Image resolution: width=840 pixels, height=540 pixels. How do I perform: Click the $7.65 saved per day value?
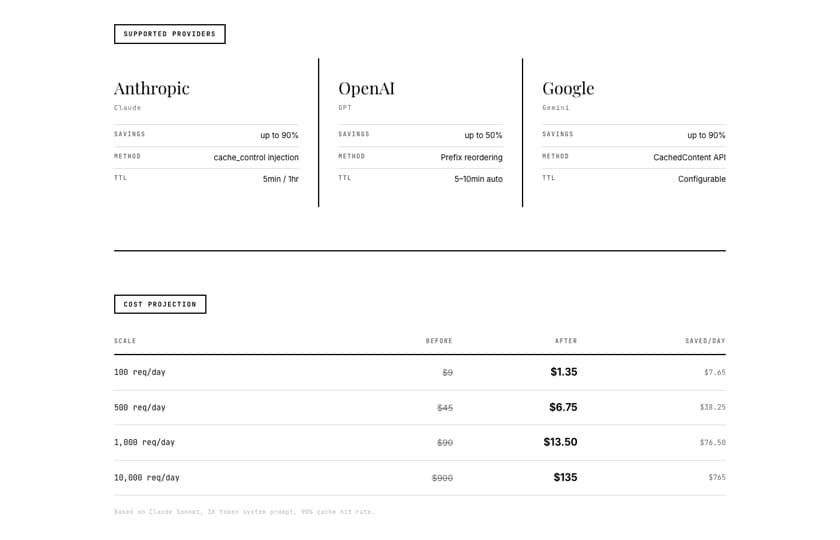coord(715,372)
